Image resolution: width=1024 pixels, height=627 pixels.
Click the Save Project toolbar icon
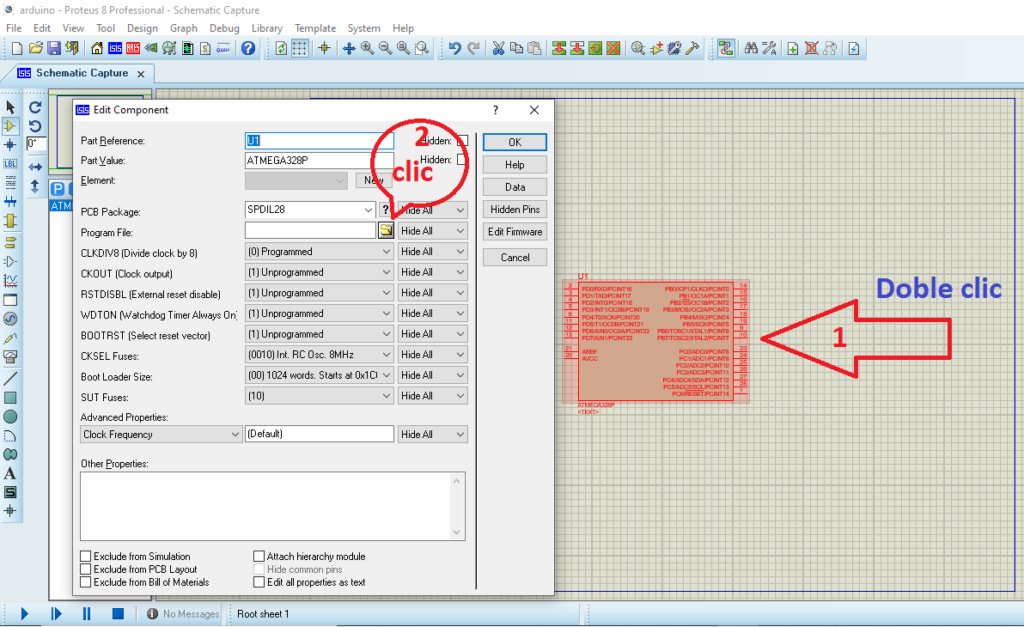(54, 48)
